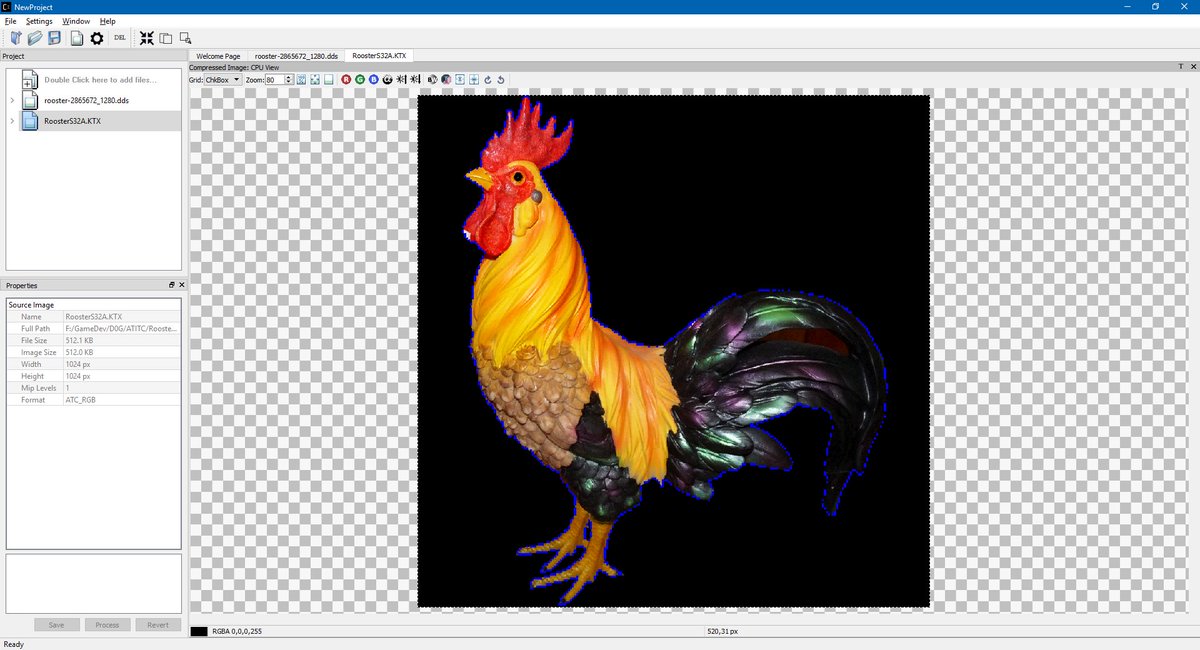
Task: Rotate image clockwise
Action: point(488,79)
